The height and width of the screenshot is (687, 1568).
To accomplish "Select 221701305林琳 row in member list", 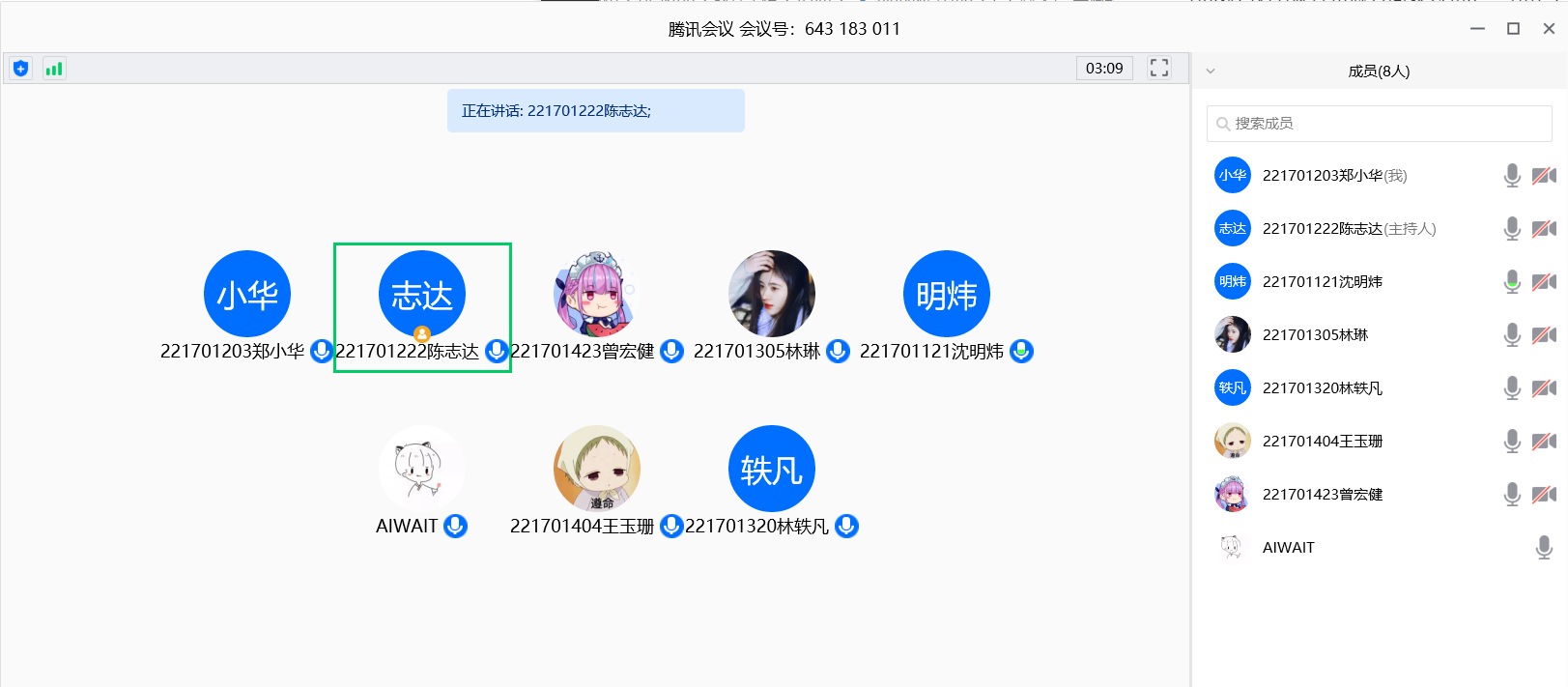I will point(1380,334).
